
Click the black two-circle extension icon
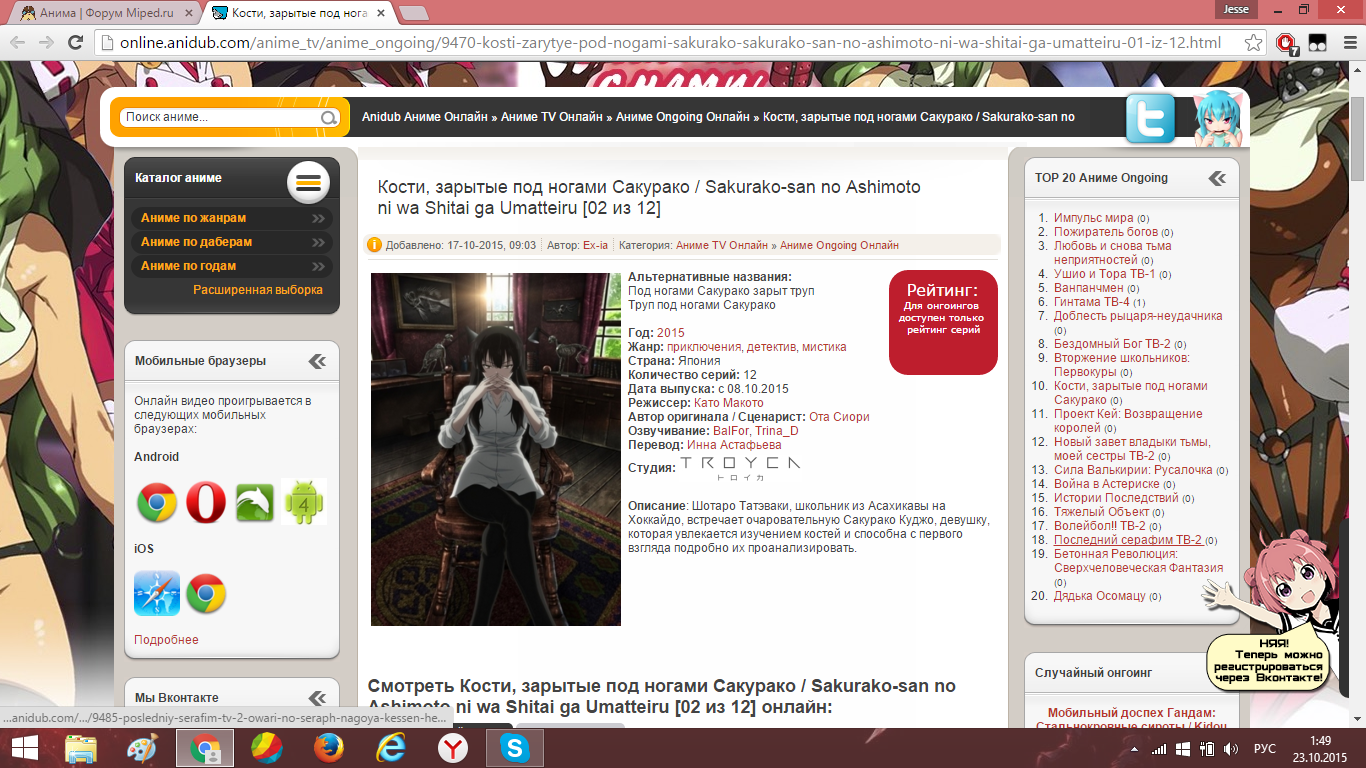coord(1318,43)
